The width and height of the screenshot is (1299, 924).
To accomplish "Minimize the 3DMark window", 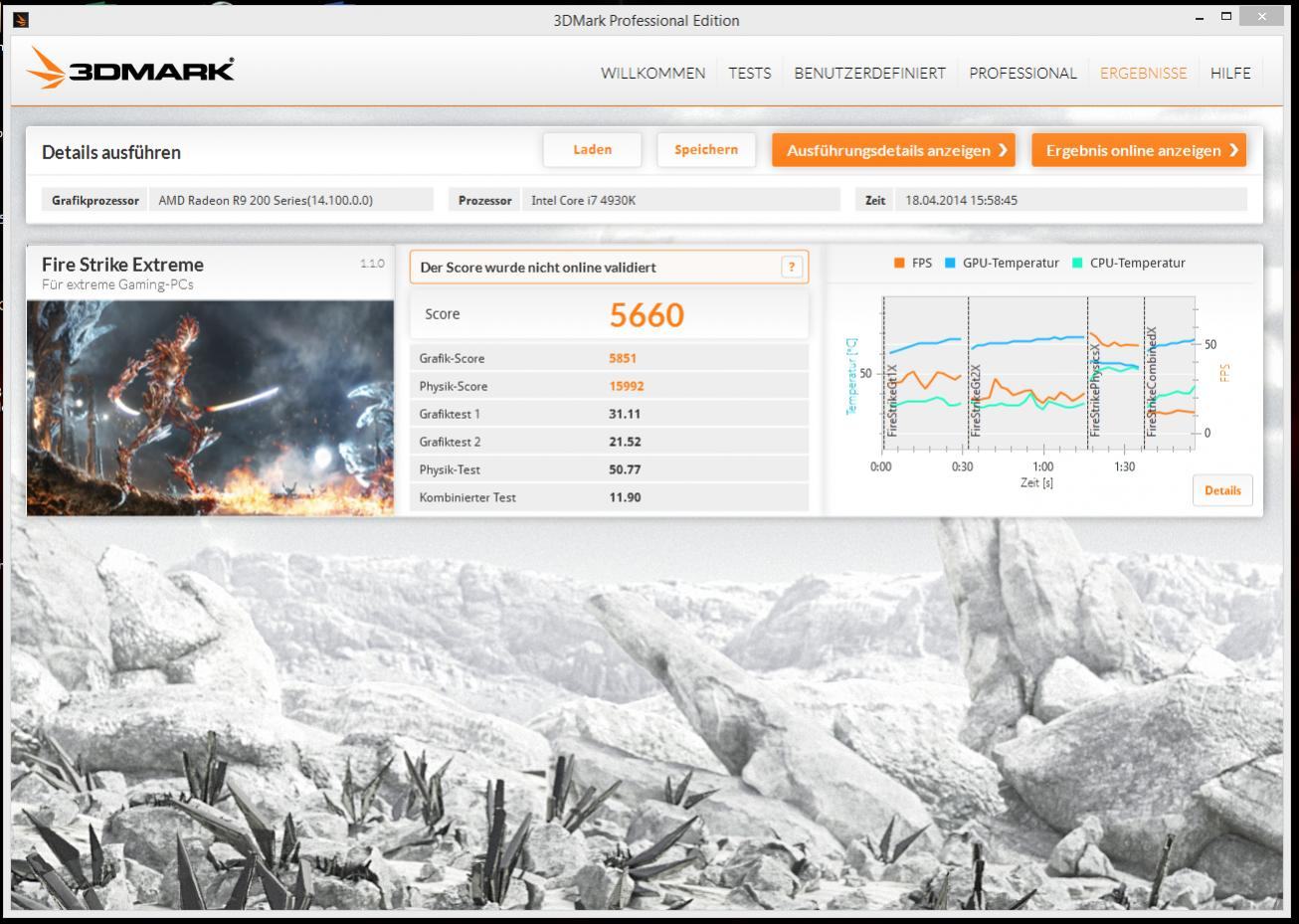I will [x=1201, y=17].
